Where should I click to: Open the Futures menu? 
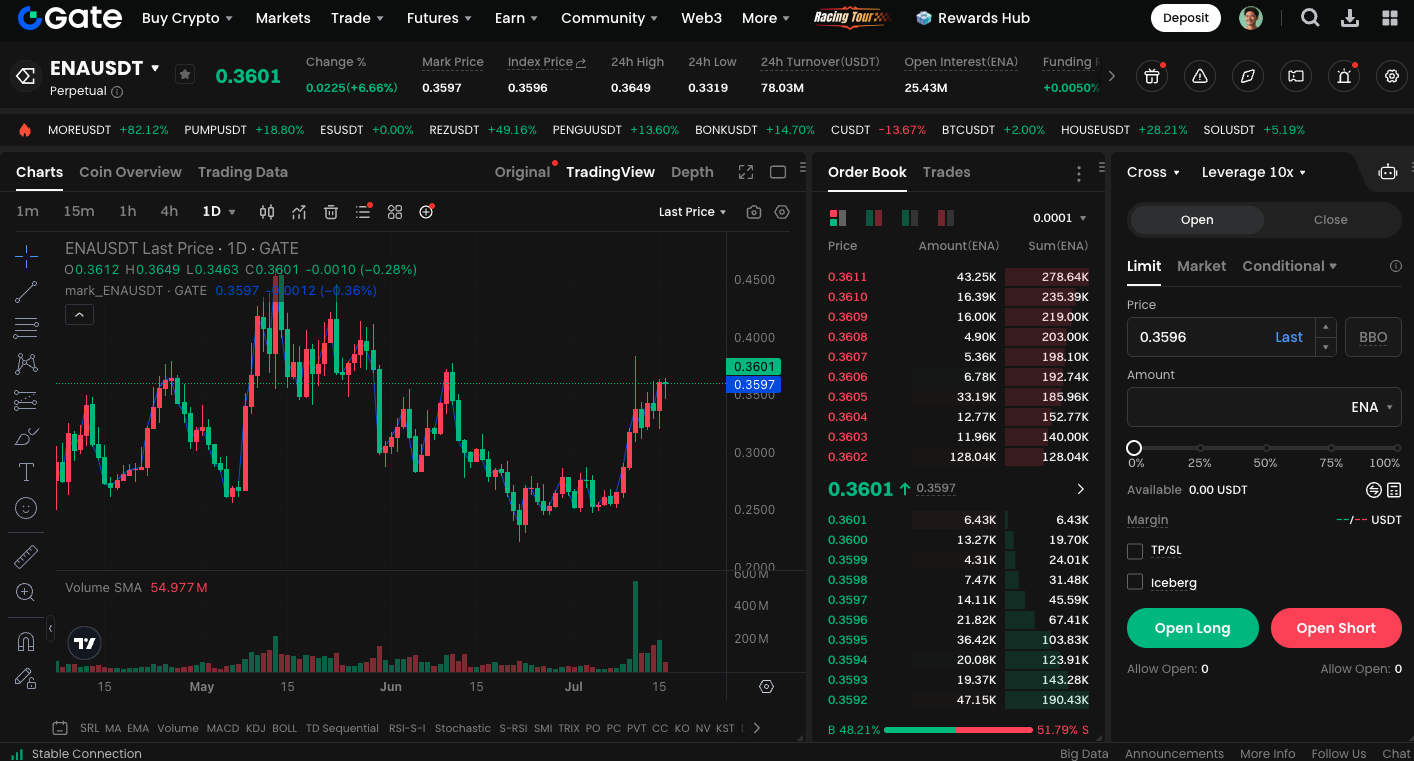pos(439,18)
